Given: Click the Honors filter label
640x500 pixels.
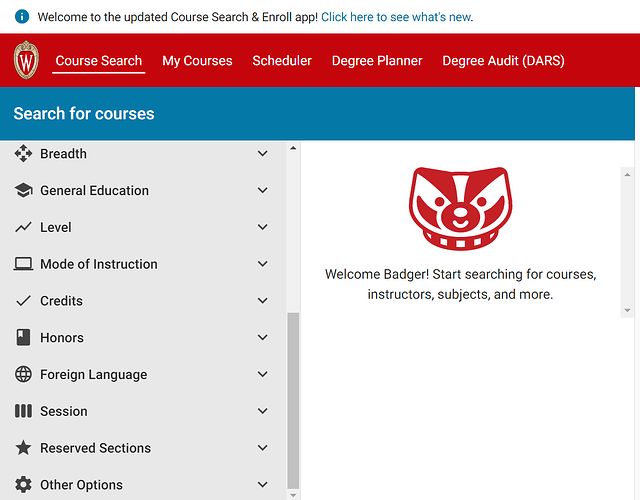Looking at the screenshot, I should (62, 338).
